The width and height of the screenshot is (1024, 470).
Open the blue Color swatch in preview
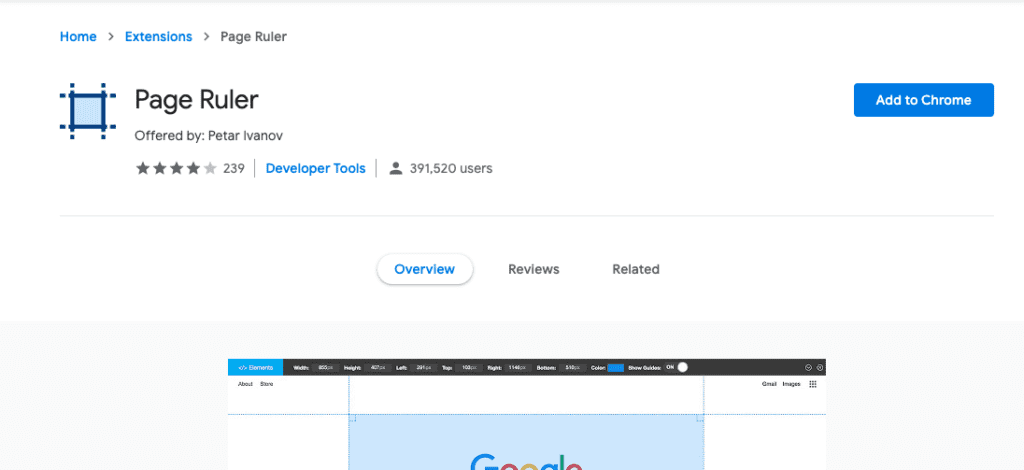[x=616, y=368]
